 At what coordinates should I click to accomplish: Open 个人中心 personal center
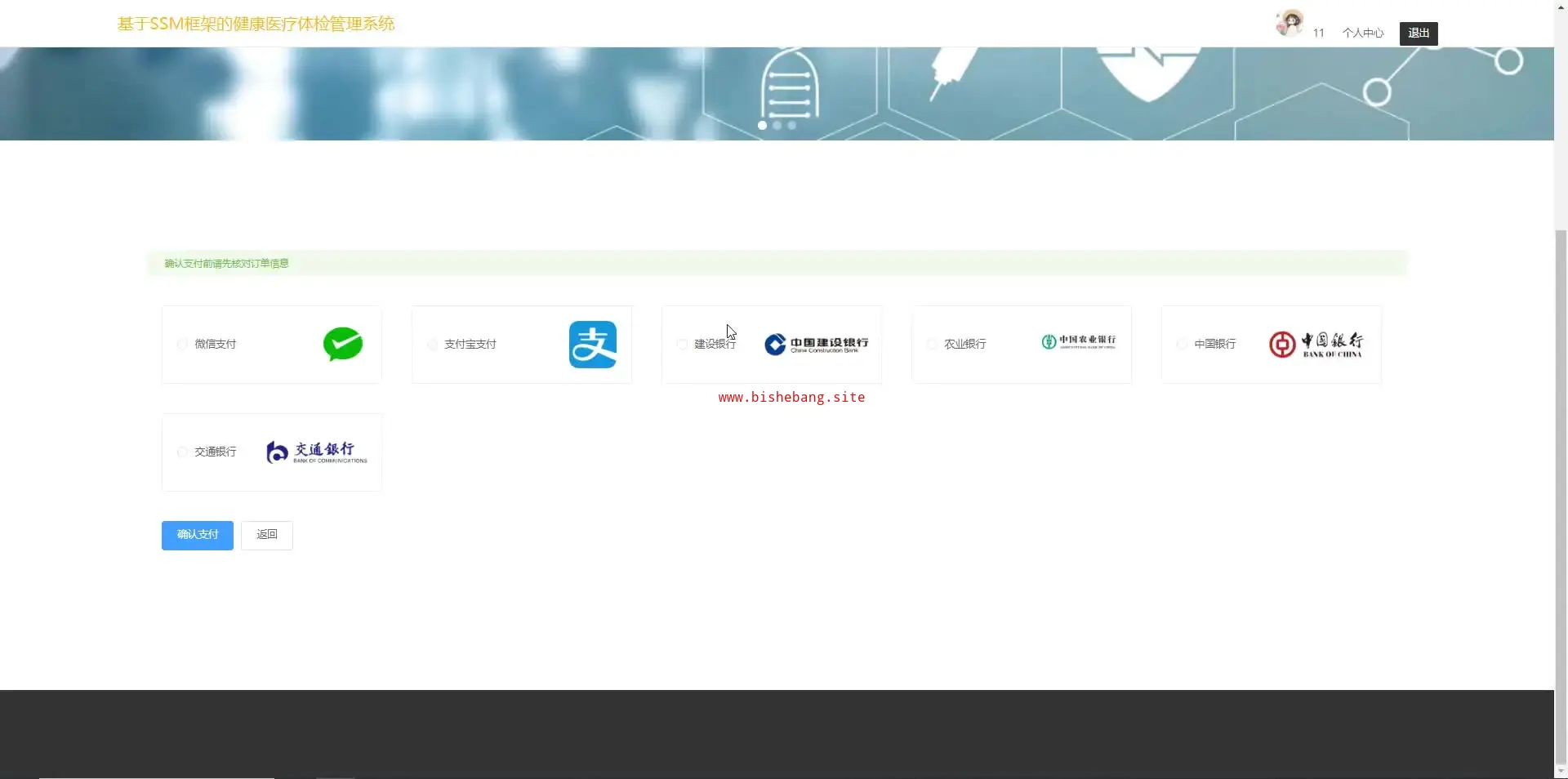(1363, 33)
